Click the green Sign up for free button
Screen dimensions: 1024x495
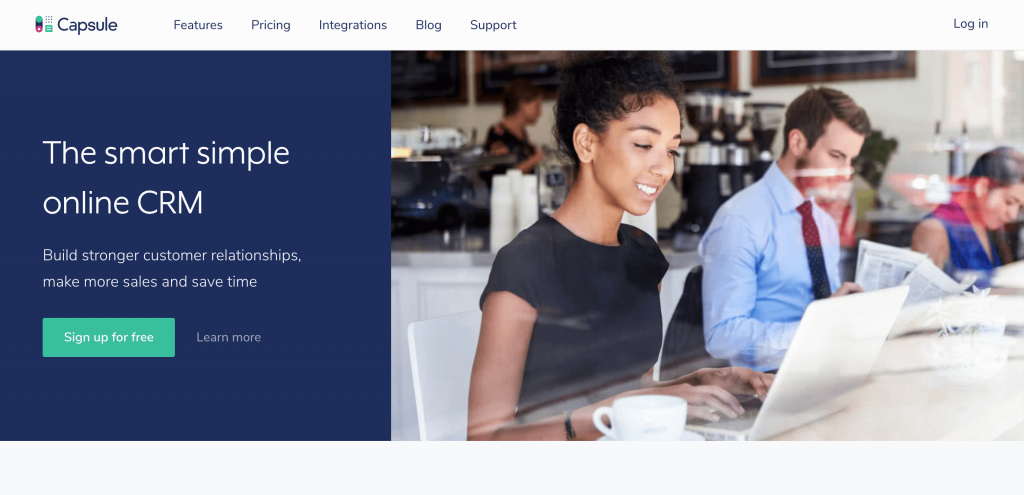tap(108, 337)
